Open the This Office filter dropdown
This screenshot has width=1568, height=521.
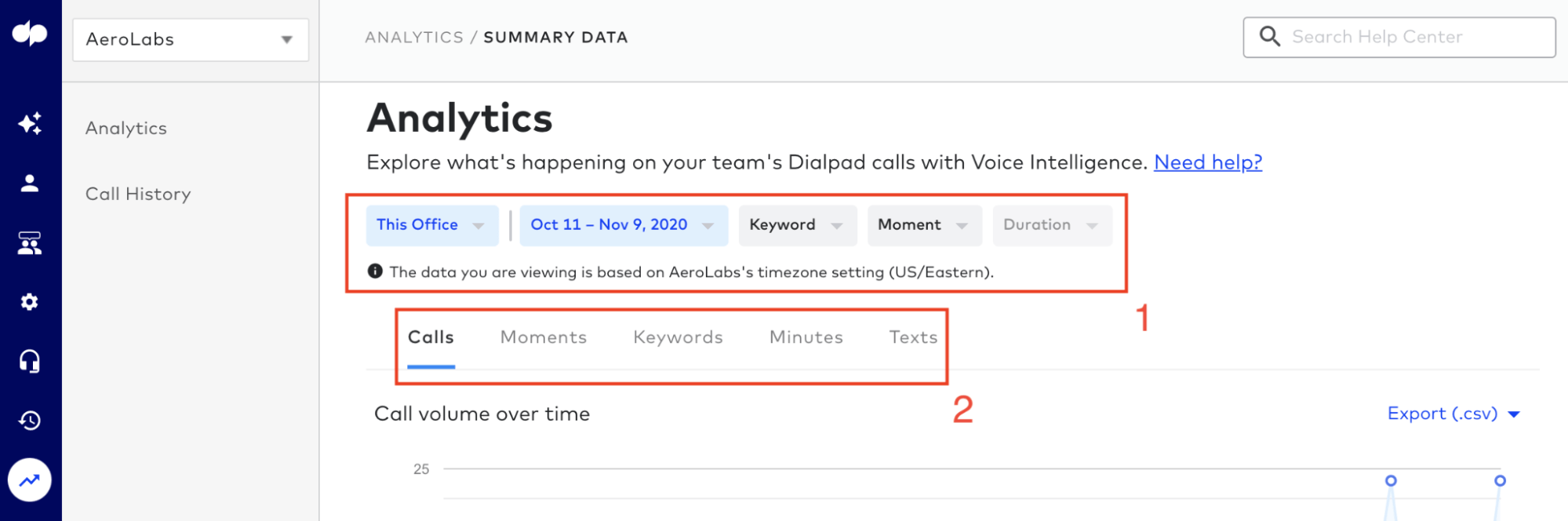click(x=432, y=225)
